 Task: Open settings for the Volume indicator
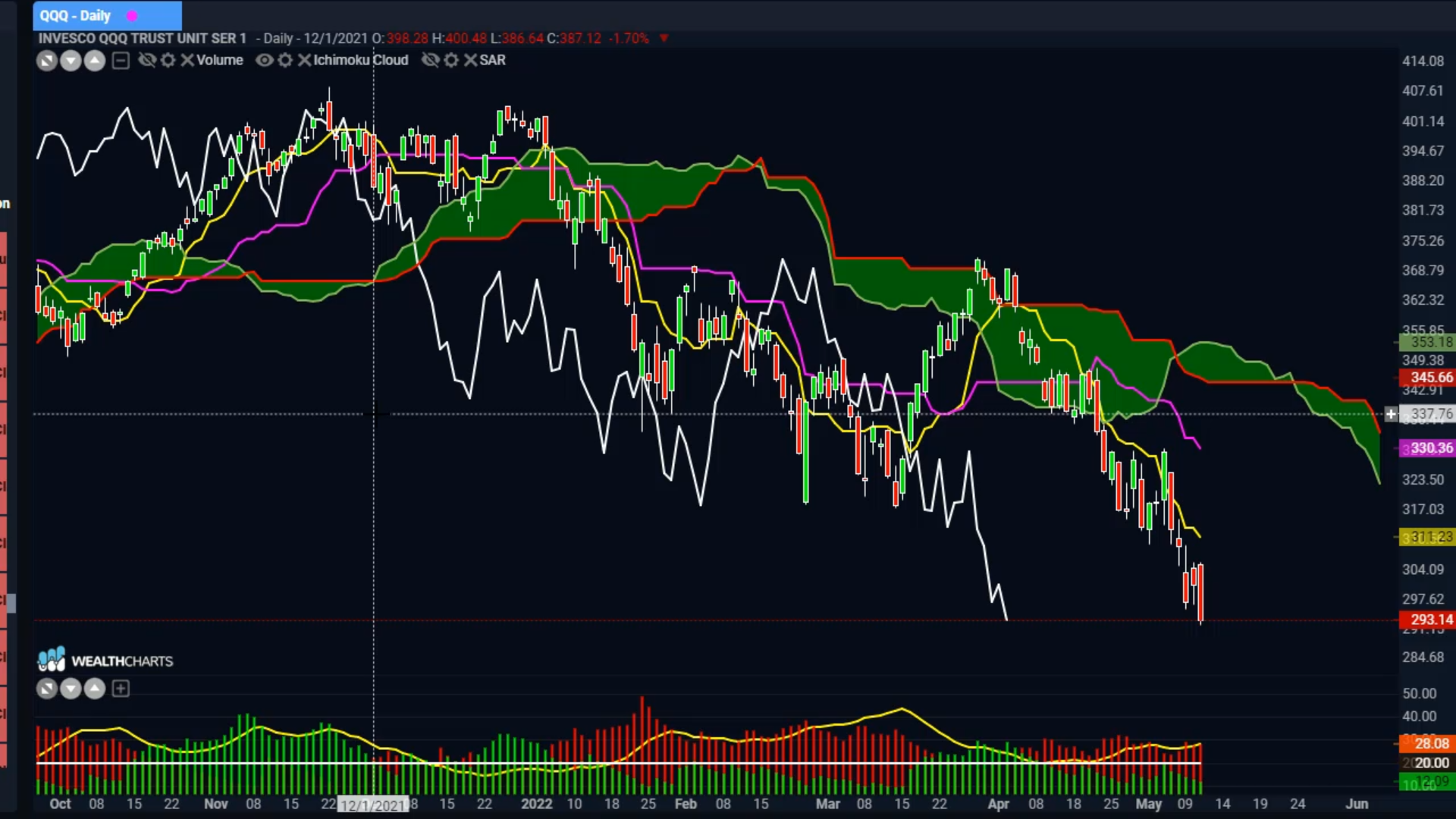[x=168, y=60]
